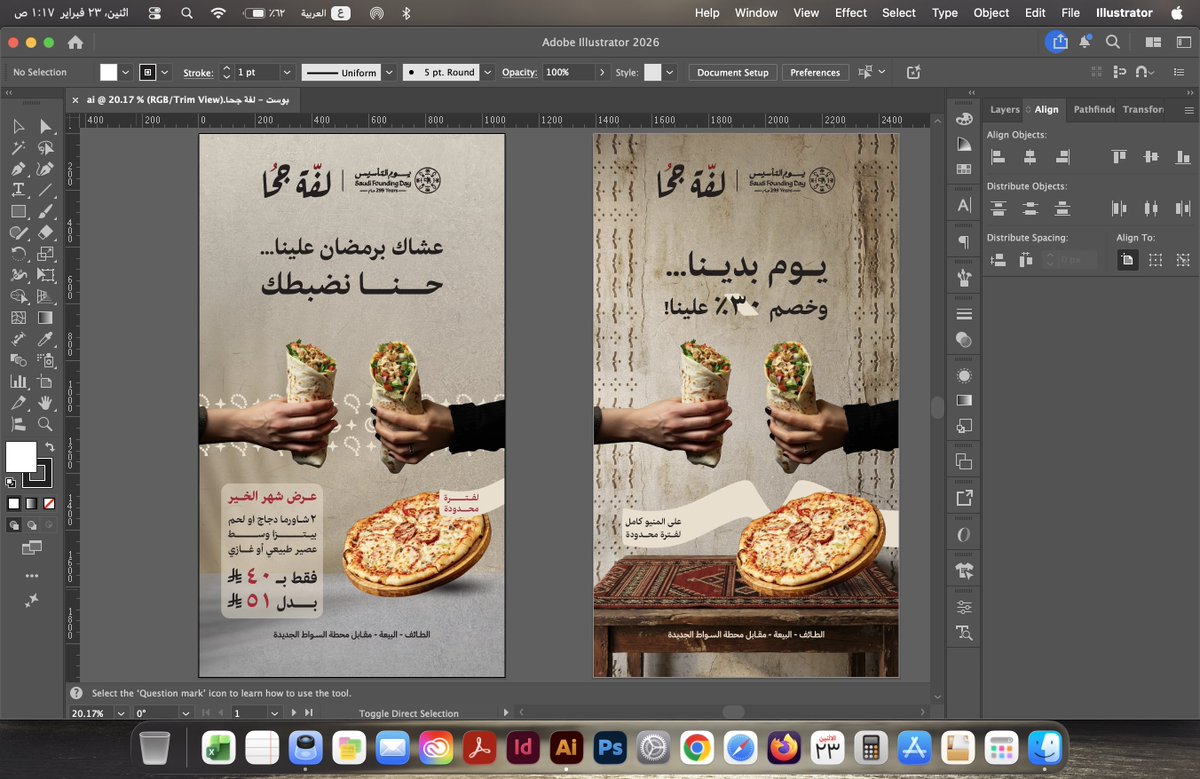Open the rotation angle dropdown
The height and width of the screenshot is (779, 1200).
pos(185,713)
